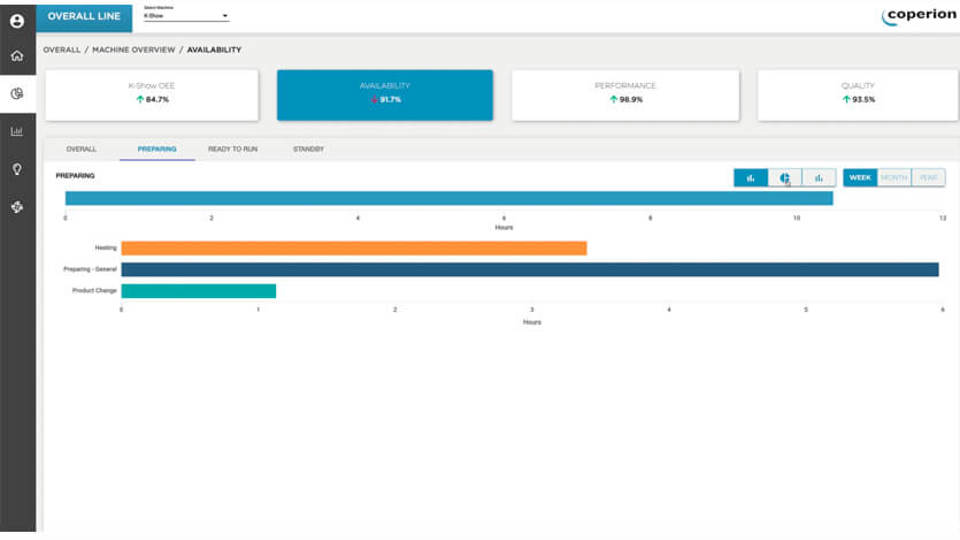This screenshot has width=960, height=540.
Task: Open the fan-shaped icon at sidebar bottom
Action: (x=17, y=207)
